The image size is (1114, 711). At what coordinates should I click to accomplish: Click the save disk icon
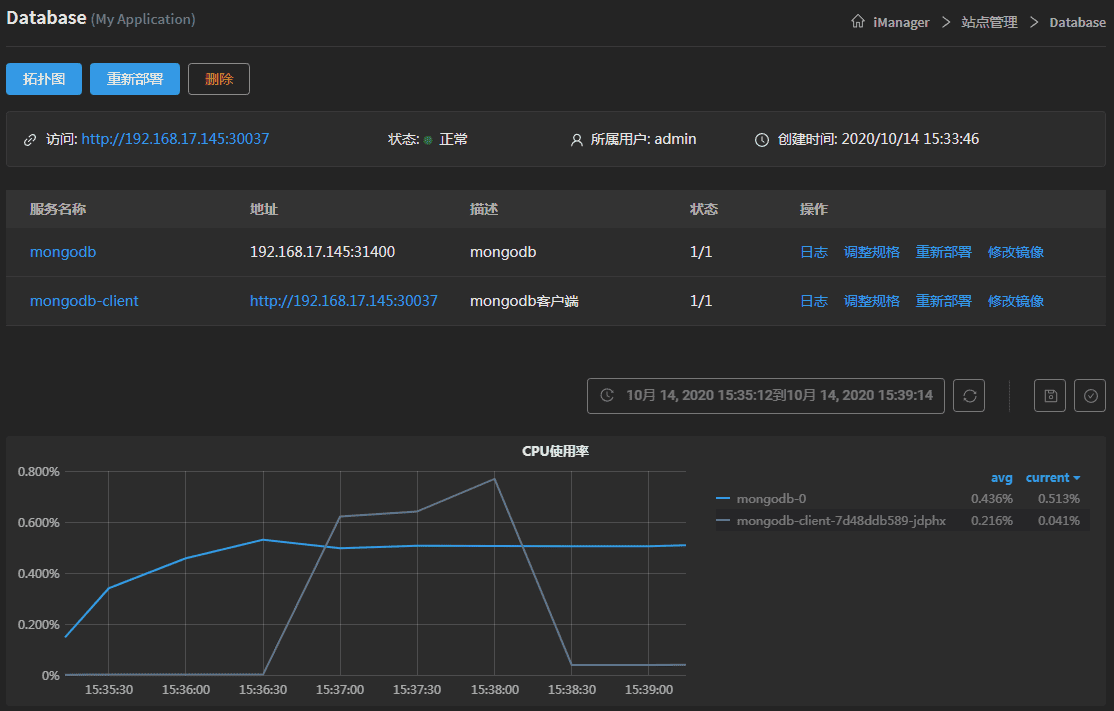coord(1050,395)
